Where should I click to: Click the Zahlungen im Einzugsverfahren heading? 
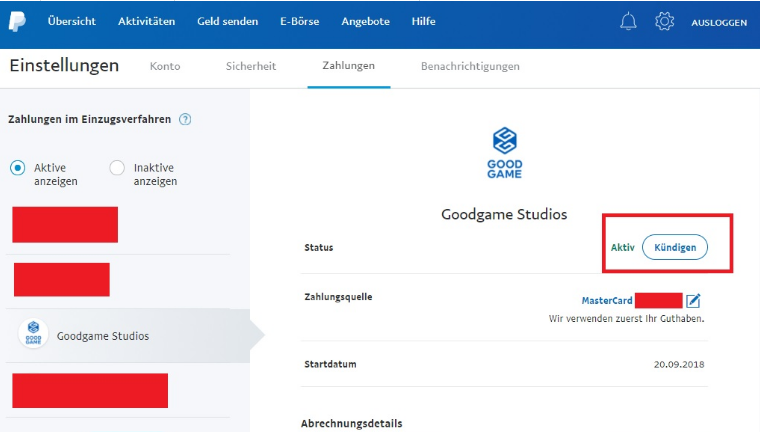point(90,119)
